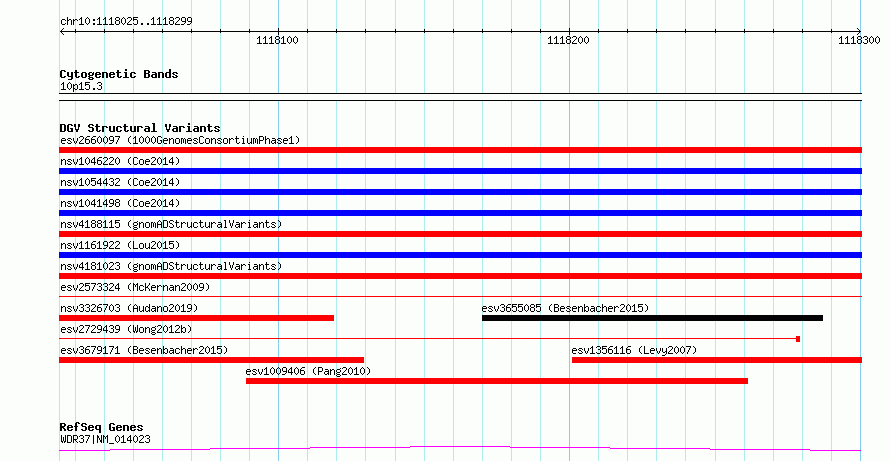Screen dimensions: 890x461
Task: Click the small red block ending esv2729439
Action: tap(798, 339)
